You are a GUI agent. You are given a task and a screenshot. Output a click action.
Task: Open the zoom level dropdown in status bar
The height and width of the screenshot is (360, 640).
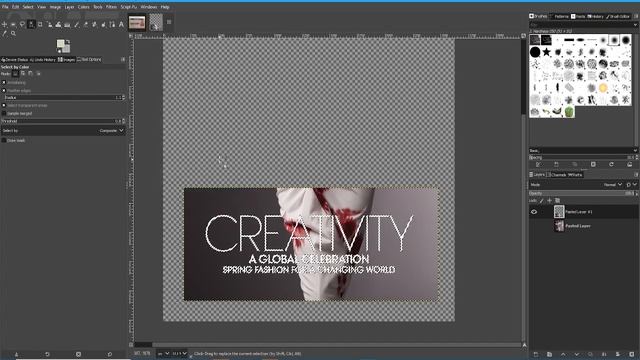[179, 353]
